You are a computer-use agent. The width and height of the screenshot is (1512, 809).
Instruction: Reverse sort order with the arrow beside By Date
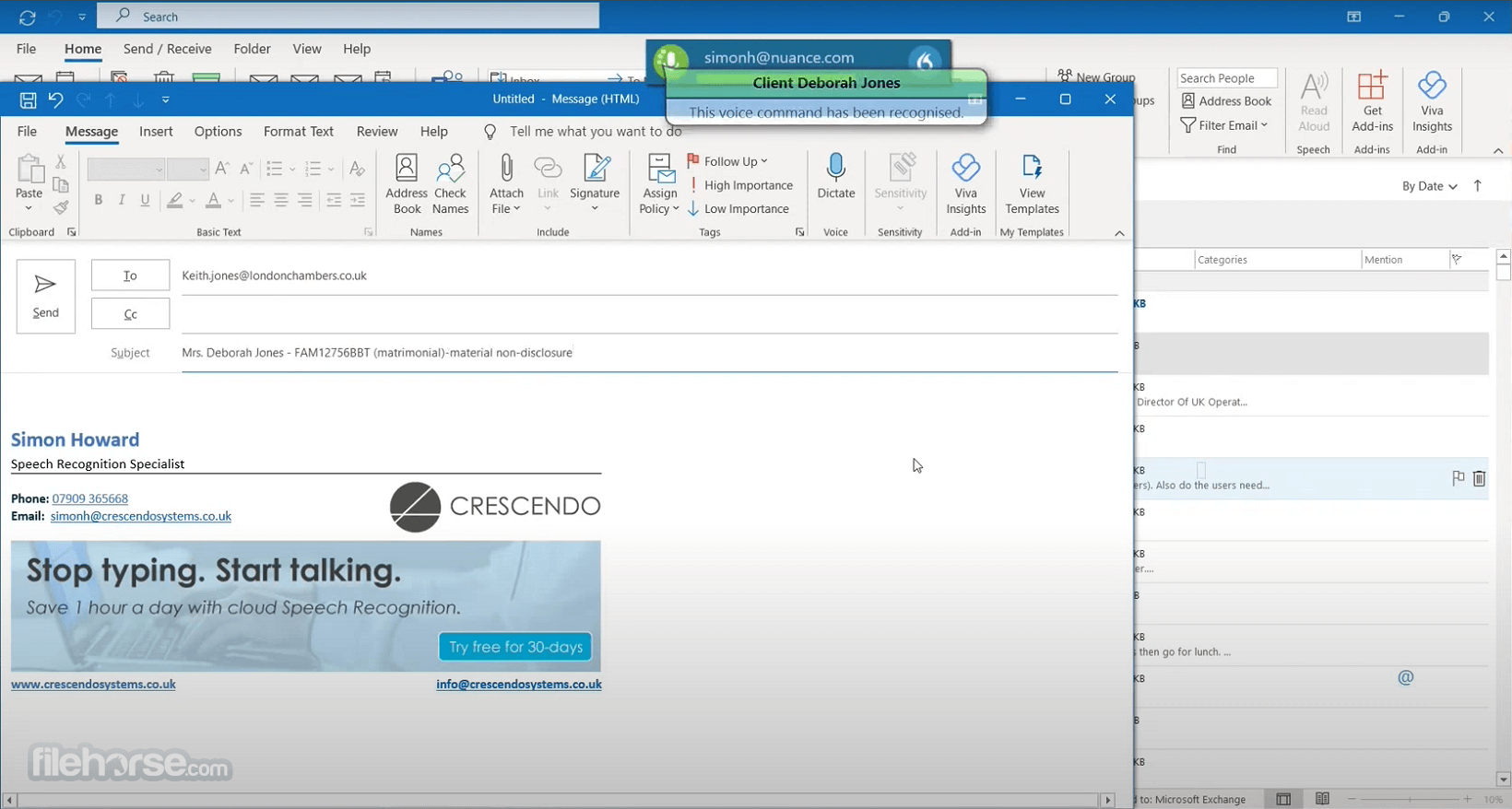click(x=1478, y=186)
